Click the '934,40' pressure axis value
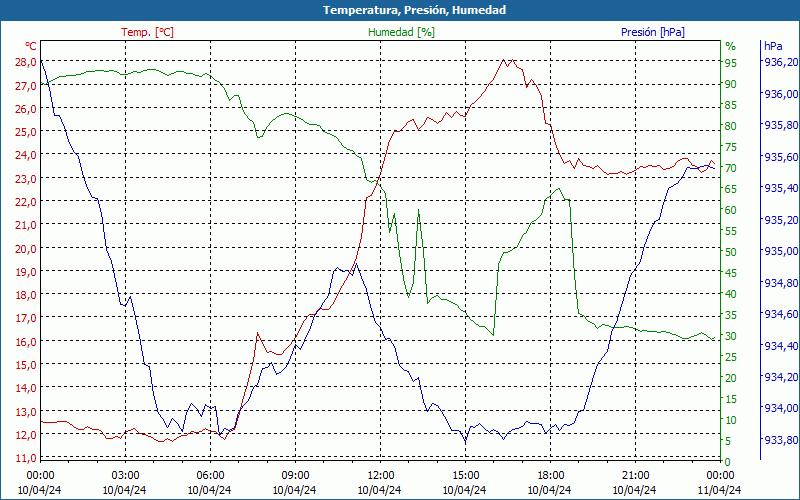 pos(780,346)
